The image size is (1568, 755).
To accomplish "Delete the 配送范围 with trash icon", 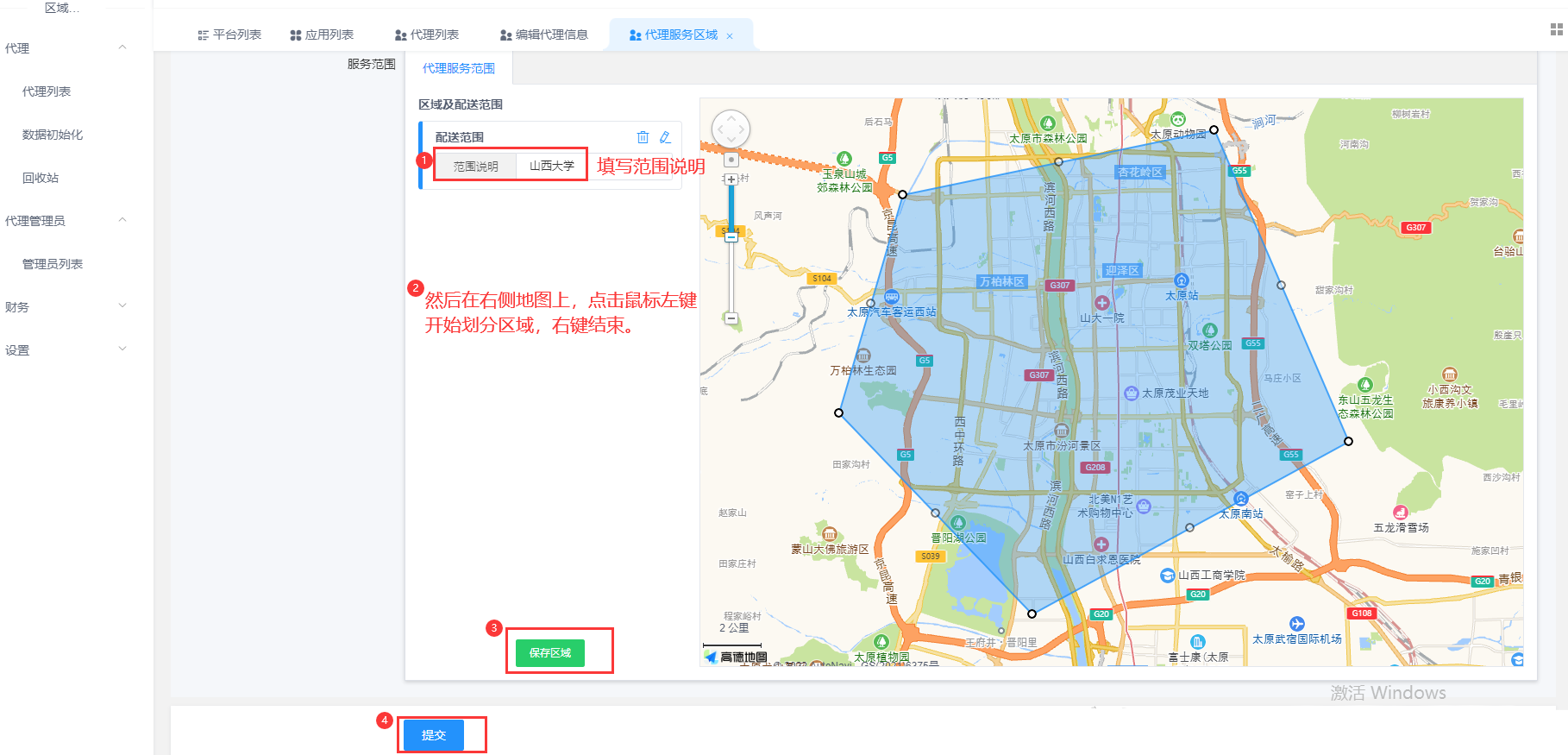I will (643, 137).
